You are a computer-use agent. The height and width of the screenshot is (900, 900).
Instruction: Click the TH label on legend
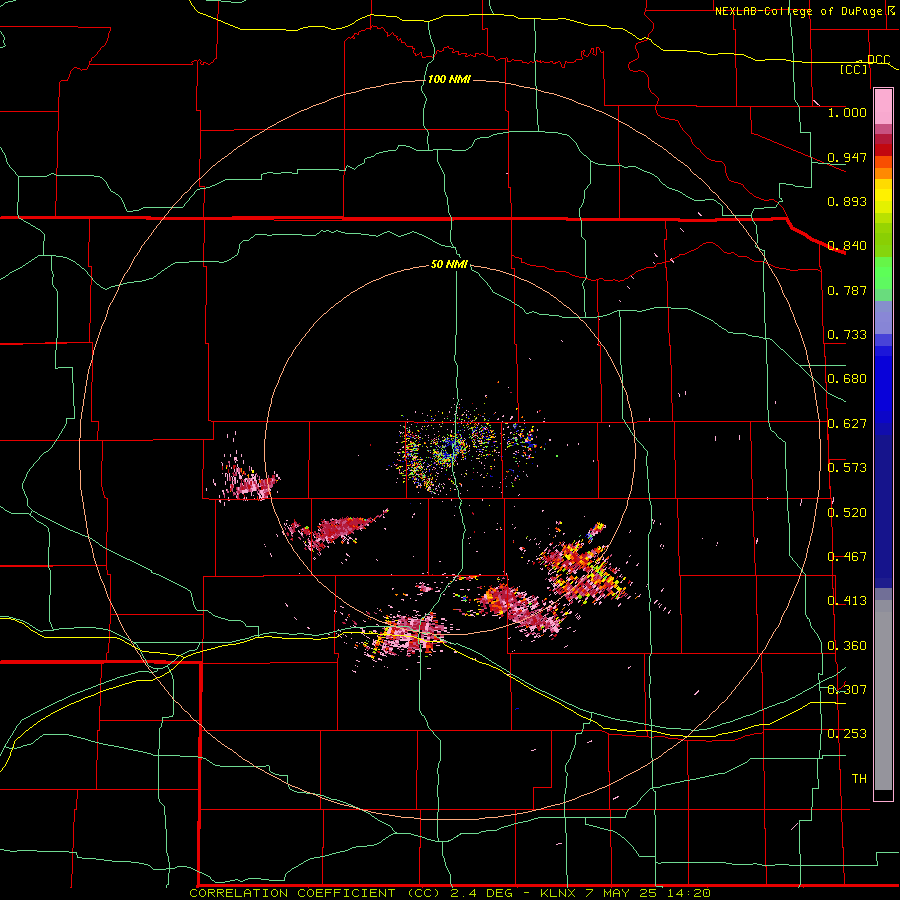pyautogui.click(x=859, y=779)
